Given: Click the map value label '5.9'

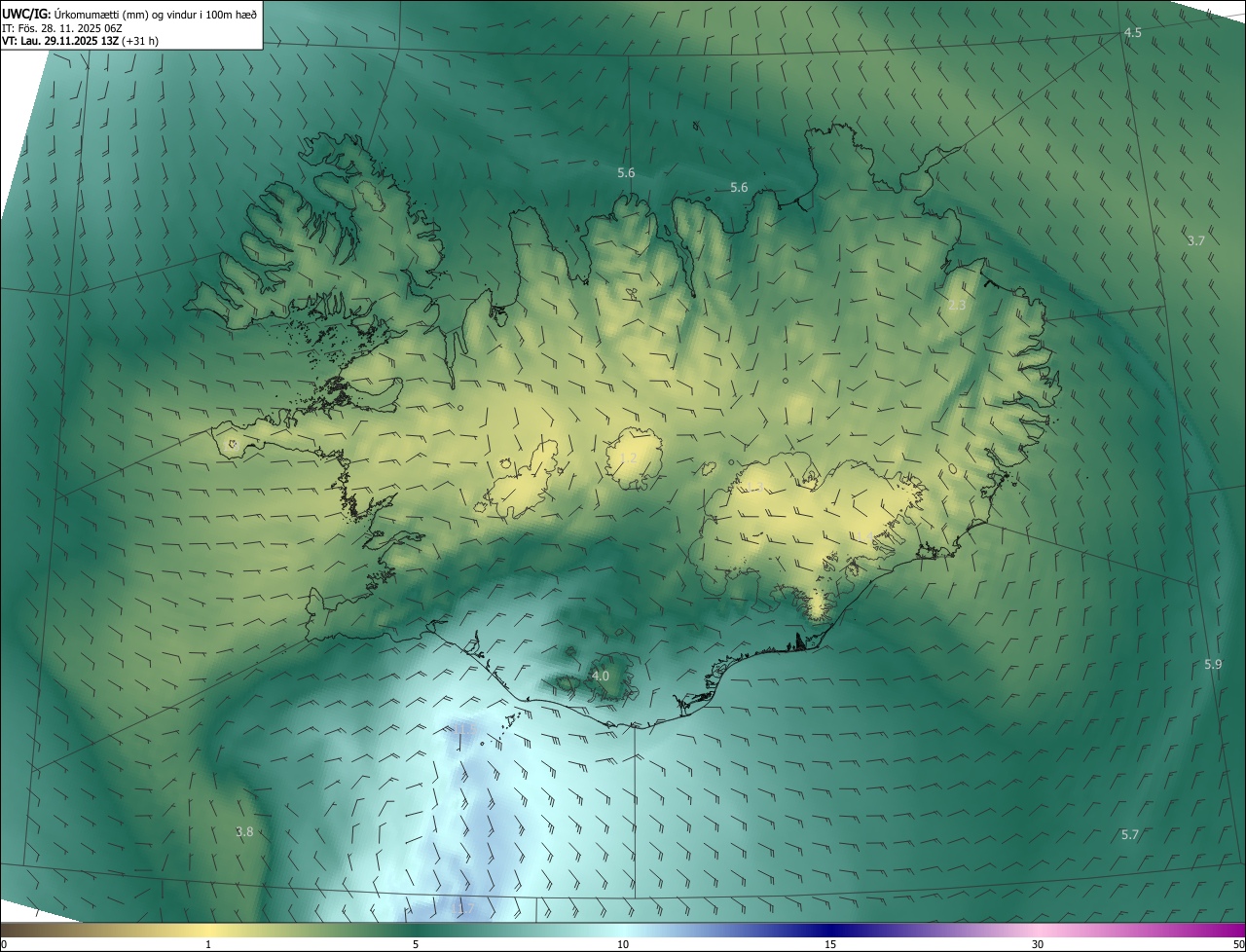Looking at the screenshot, I should coord(1213,665).
